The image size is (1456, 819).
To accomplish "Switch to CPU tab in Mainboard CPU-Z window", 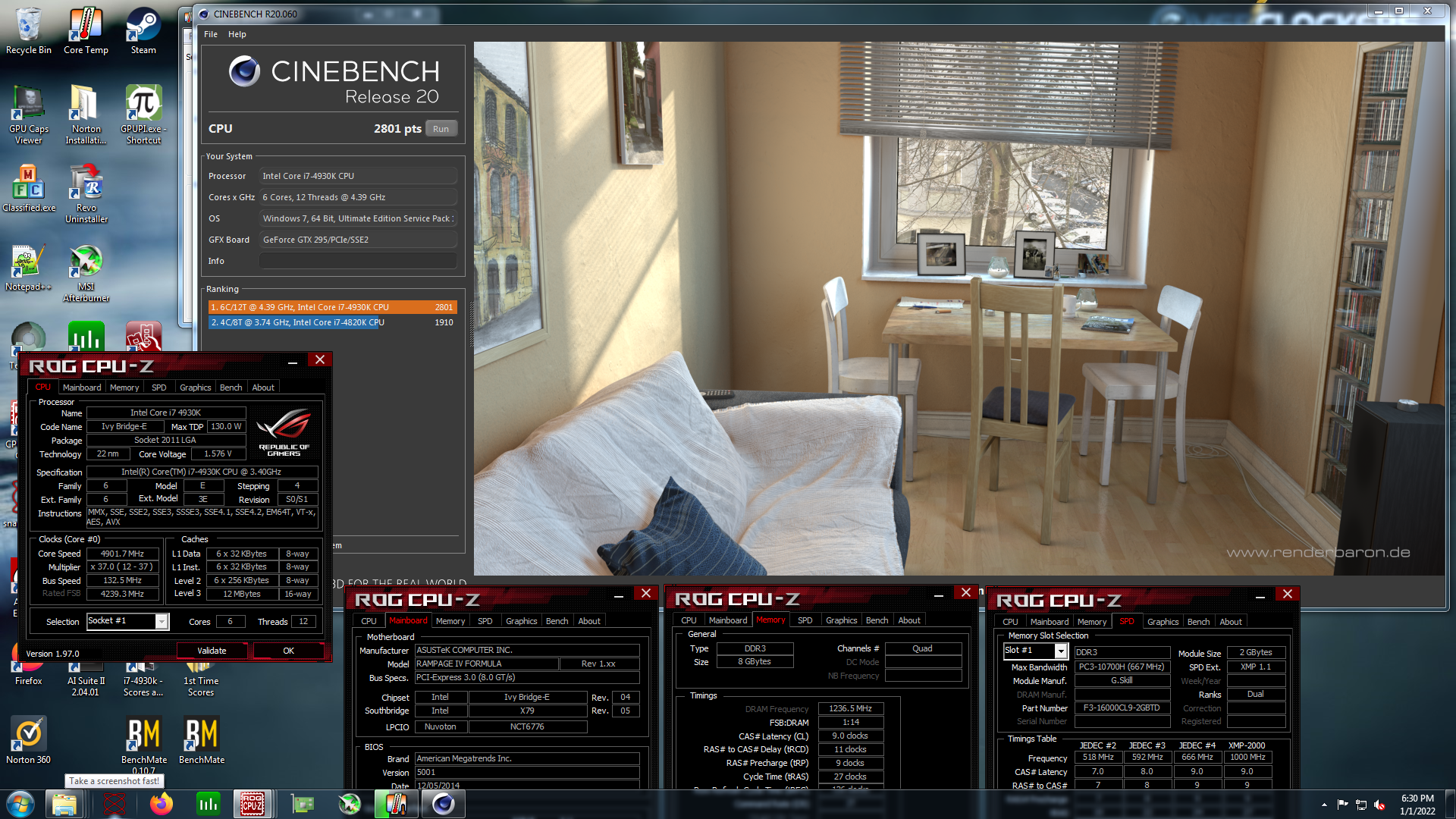I will coord(369,621).
